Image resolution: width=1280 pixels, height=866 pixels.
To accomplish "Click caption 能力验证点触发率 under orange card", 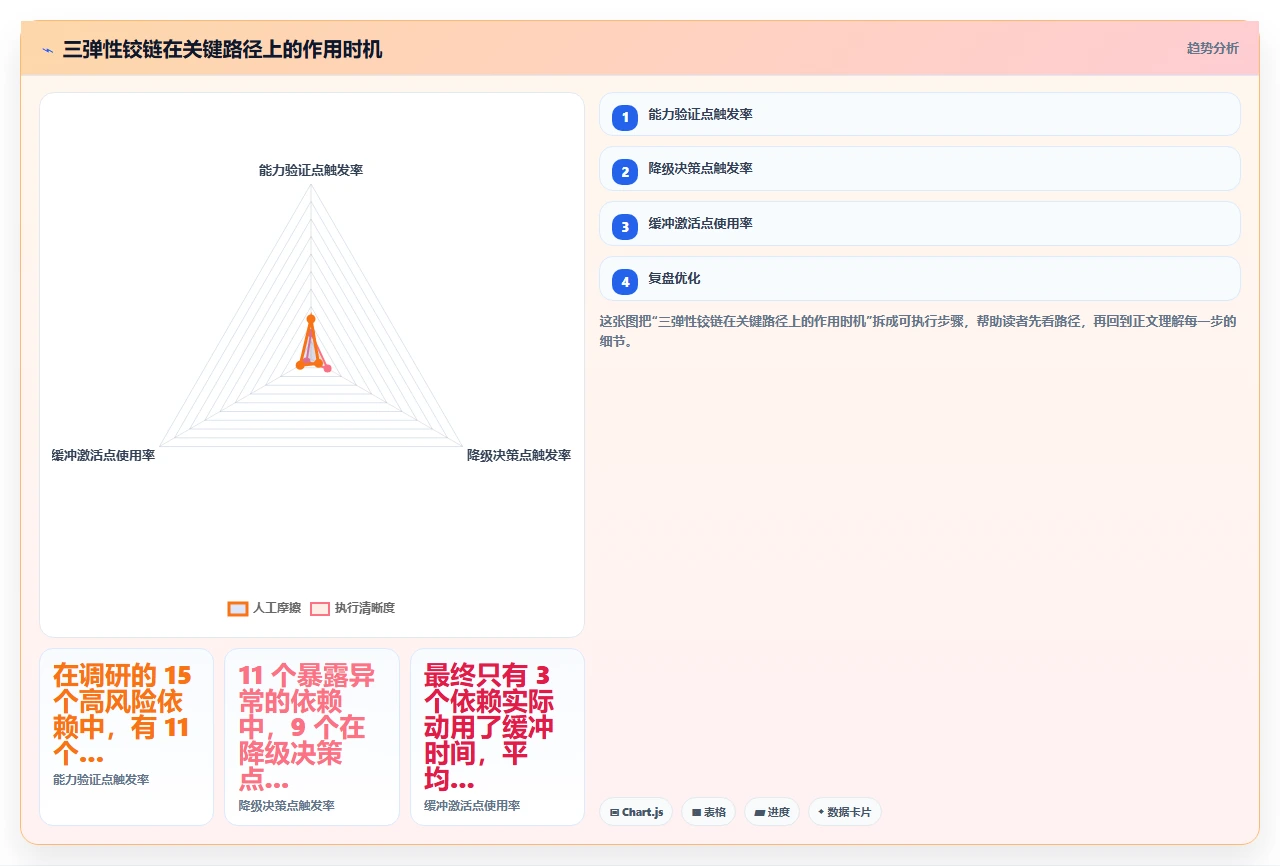I will point(101,779).
